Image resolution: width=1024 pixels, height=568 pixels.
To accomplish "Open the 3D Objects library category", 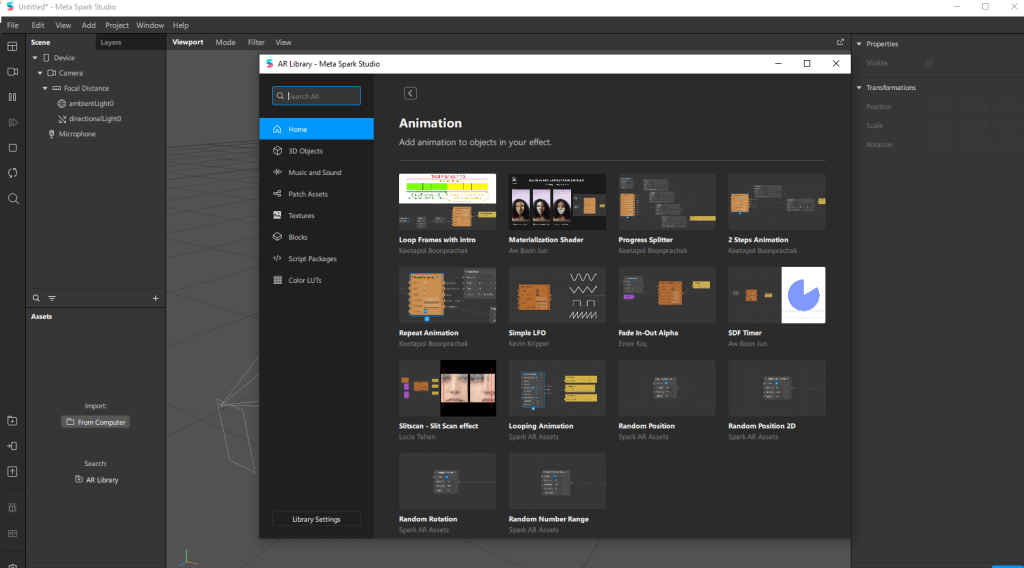I will 305,151.
